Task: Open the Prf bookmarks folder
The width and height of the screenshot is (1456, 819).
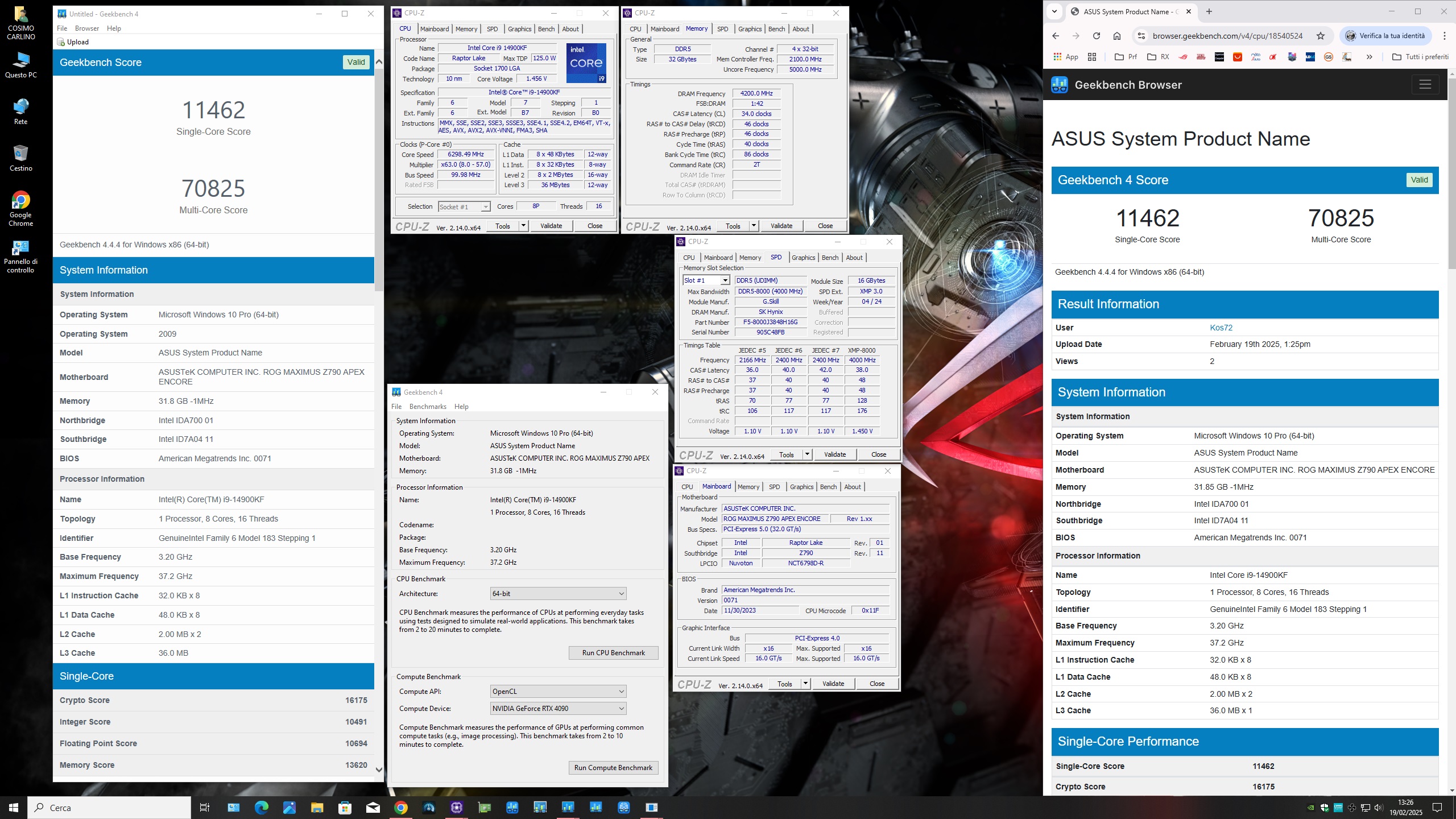Action: [1126, 57]
